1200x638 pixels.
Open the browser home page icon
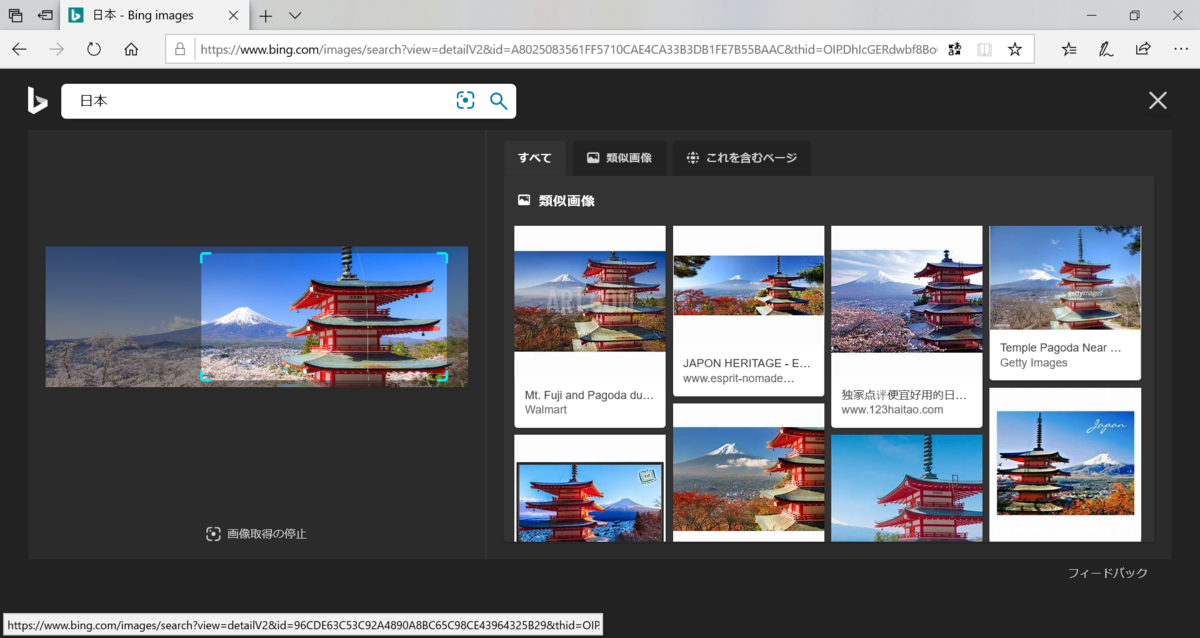(131, 49)
